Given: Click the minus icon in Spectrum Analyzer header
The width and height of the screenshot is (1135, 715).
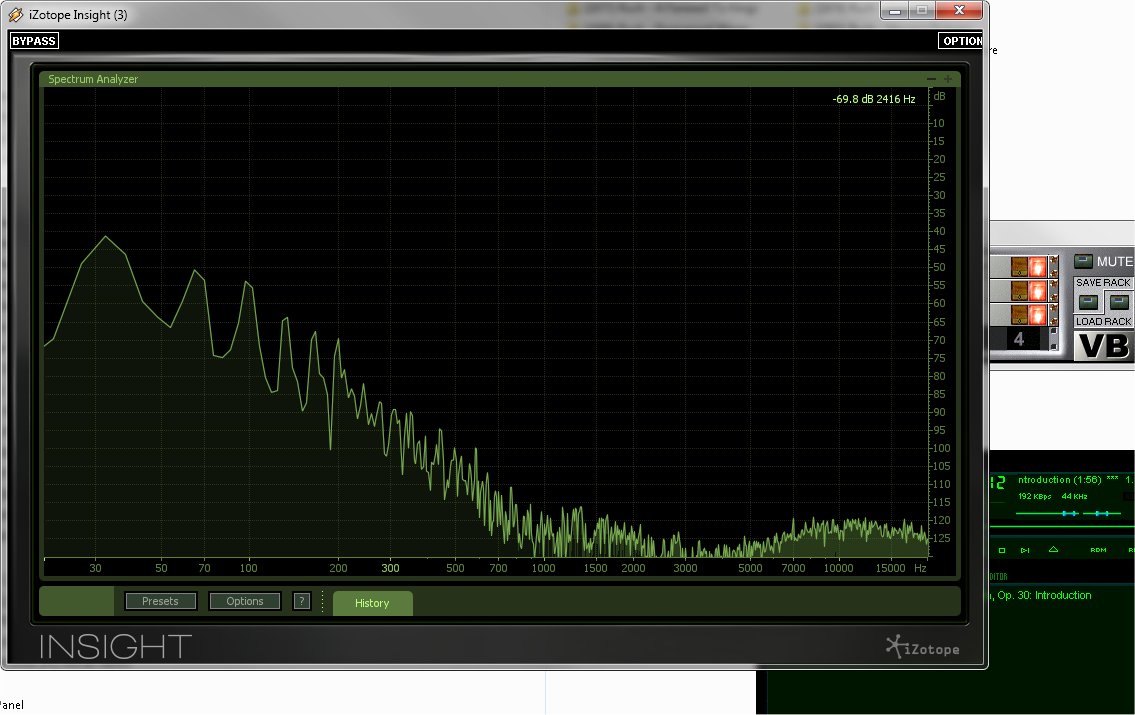Looking at the screenshot, I should pyautogui.click(x=932, y=79).
